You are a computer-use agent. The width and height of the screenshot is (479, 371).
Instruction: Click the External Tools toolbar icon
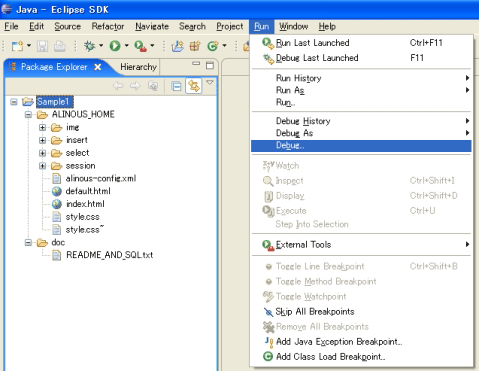(x=140, y=46)
